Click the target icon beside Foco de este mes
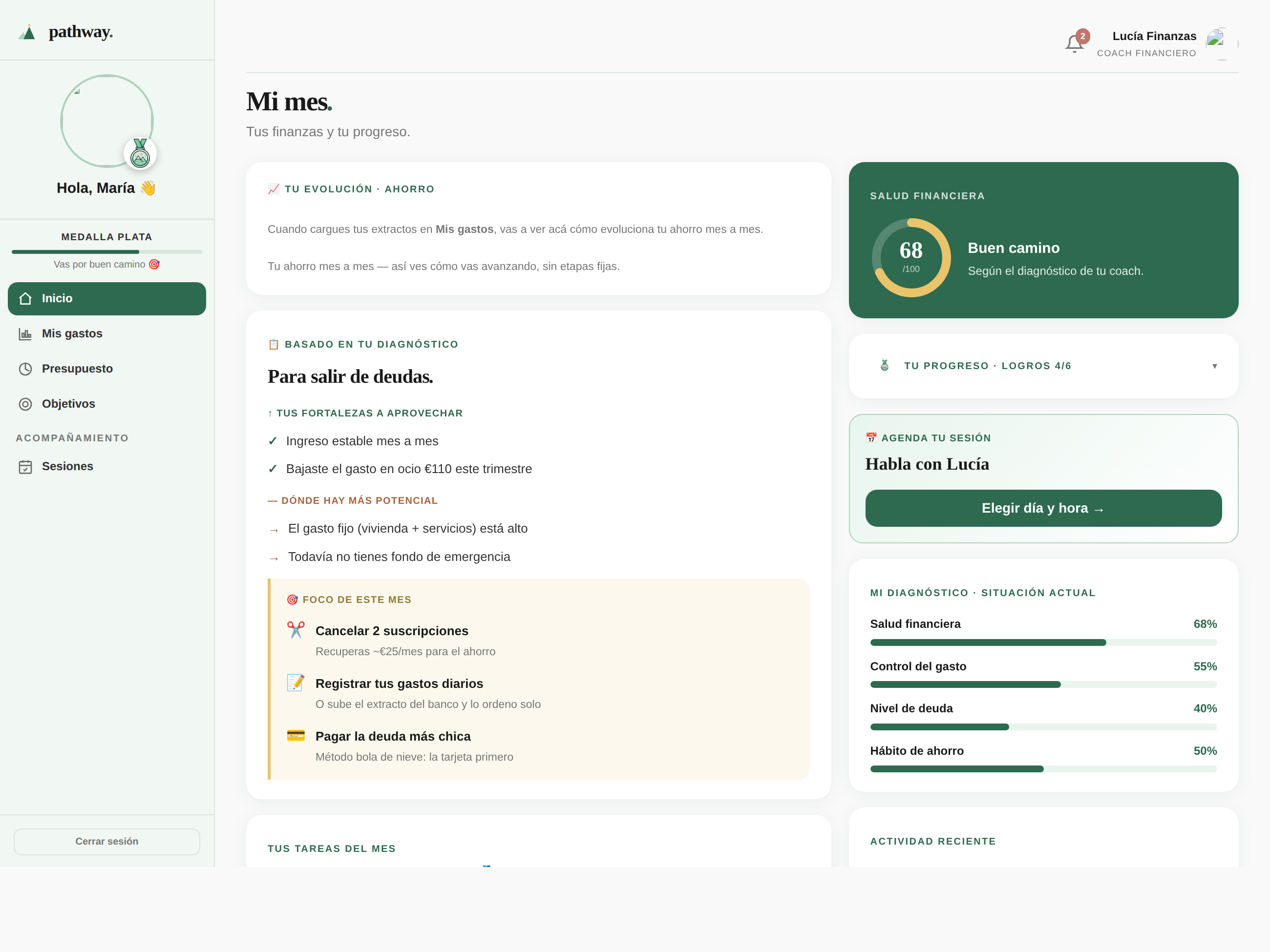Viewport: 1270px width, 952px height. tap(292, 600)
